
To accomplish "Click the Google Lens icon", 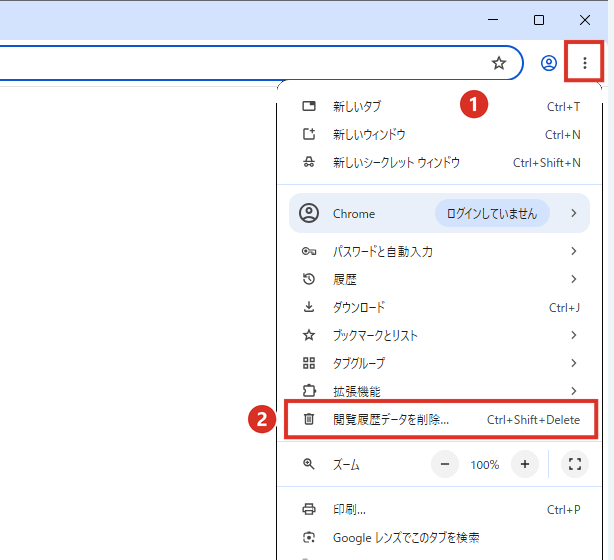I will click(x=309, y=537).
